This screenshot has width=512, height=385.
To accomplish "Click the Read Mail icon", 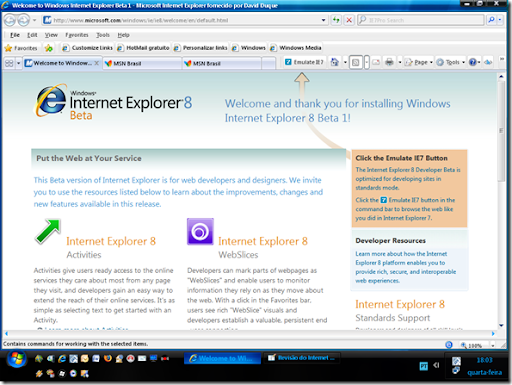I will point(376,62).
